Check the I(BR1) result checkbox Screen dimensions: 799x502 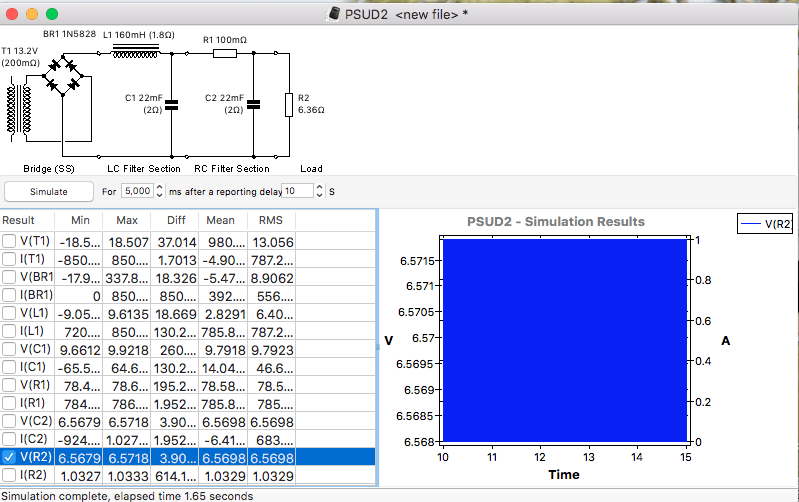pyautogui.click(x=9, y=295)
